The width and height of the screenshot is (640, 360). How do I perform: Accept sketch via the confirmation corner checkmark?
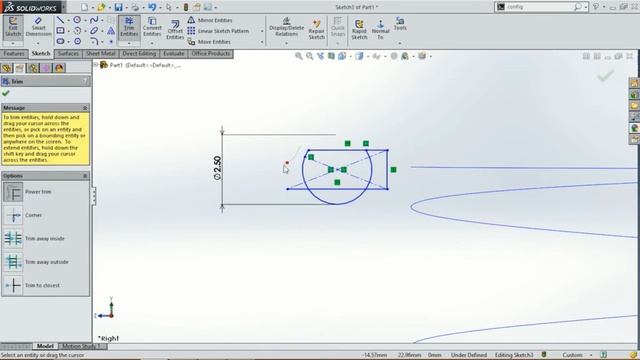coord(605,76)
